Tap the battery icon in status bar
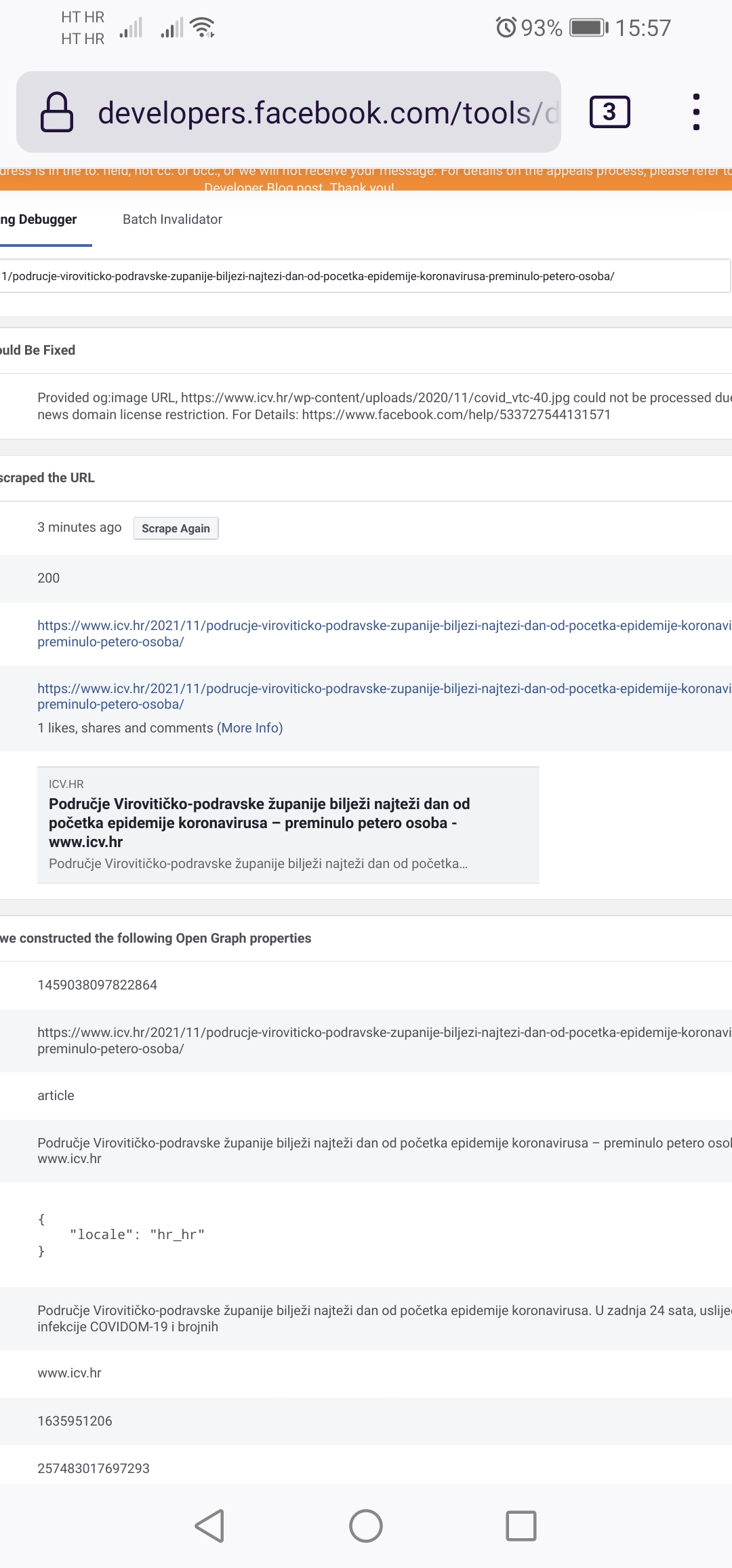Image resolution: width=732 pixels, height=1568 pixels. point(589,28)
